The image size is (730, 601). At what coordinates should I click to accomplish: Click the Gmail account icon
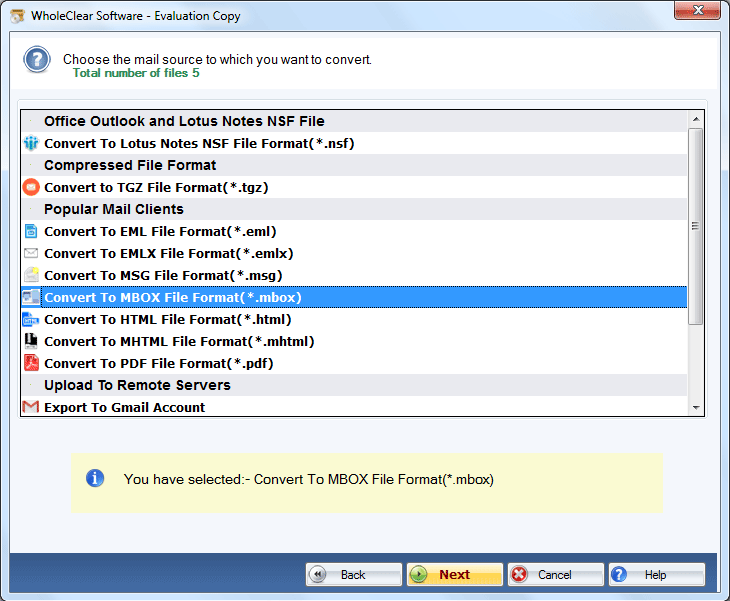click(31, 407)
